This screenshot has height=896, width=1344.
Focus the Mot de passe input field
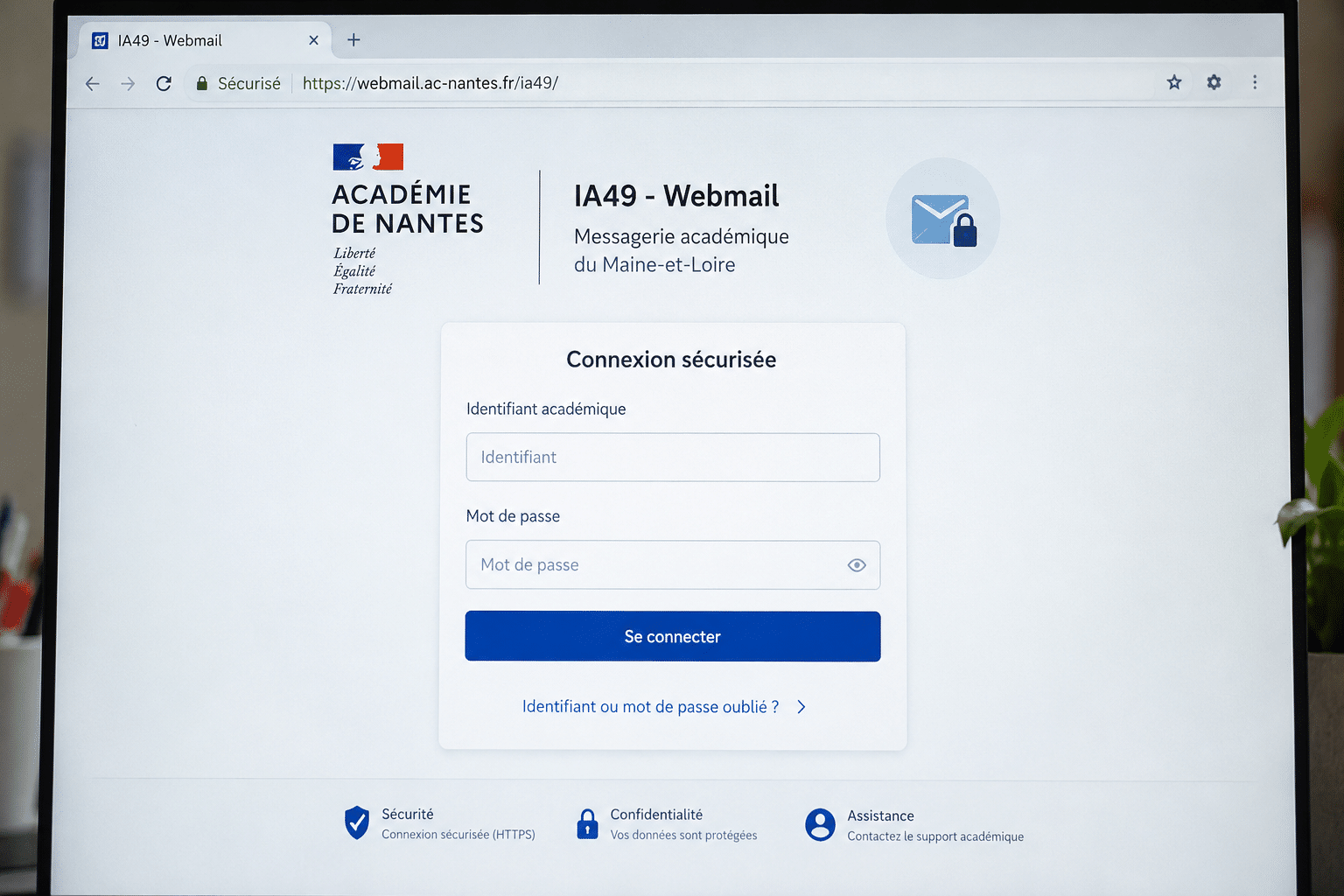[x=673, y=565]
